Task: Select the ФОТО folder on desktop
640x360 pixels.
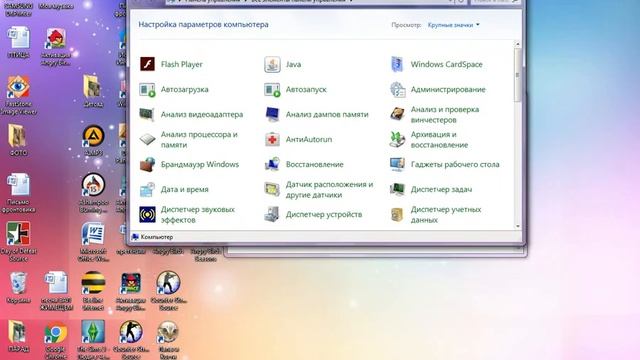Action: [x=18, y=140]
